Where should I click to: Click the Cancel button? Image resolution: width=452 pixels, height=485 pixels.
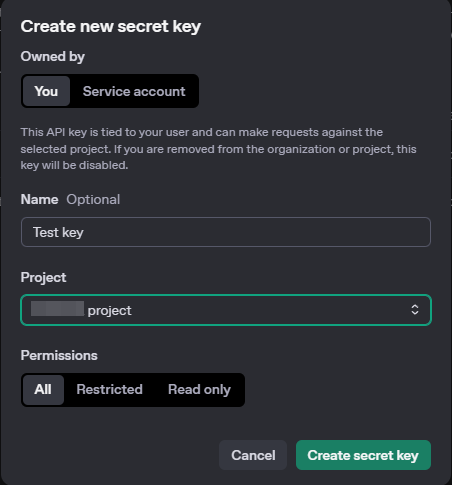[253, 455]
